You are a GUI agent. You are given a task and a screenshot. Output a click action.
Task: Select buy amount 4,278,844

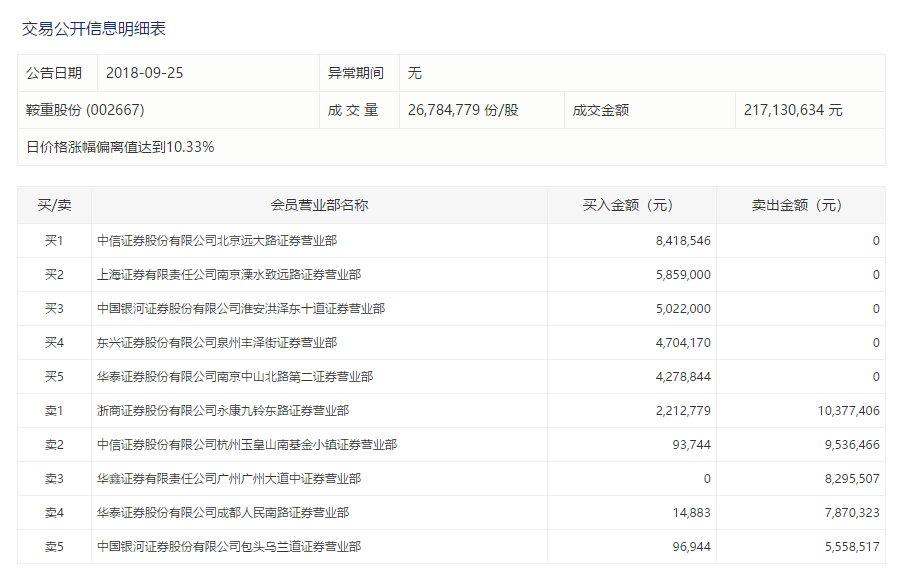683,377
